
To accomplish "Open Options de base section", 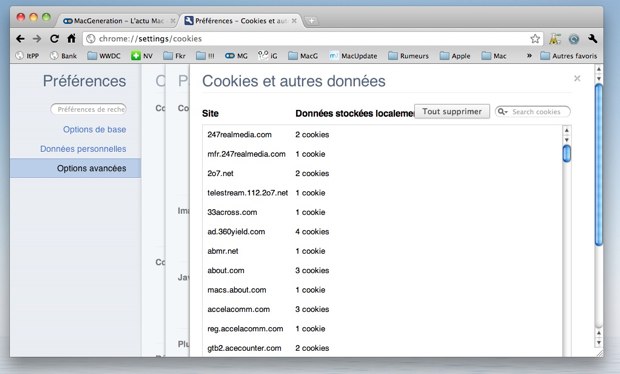I will 95,129.
